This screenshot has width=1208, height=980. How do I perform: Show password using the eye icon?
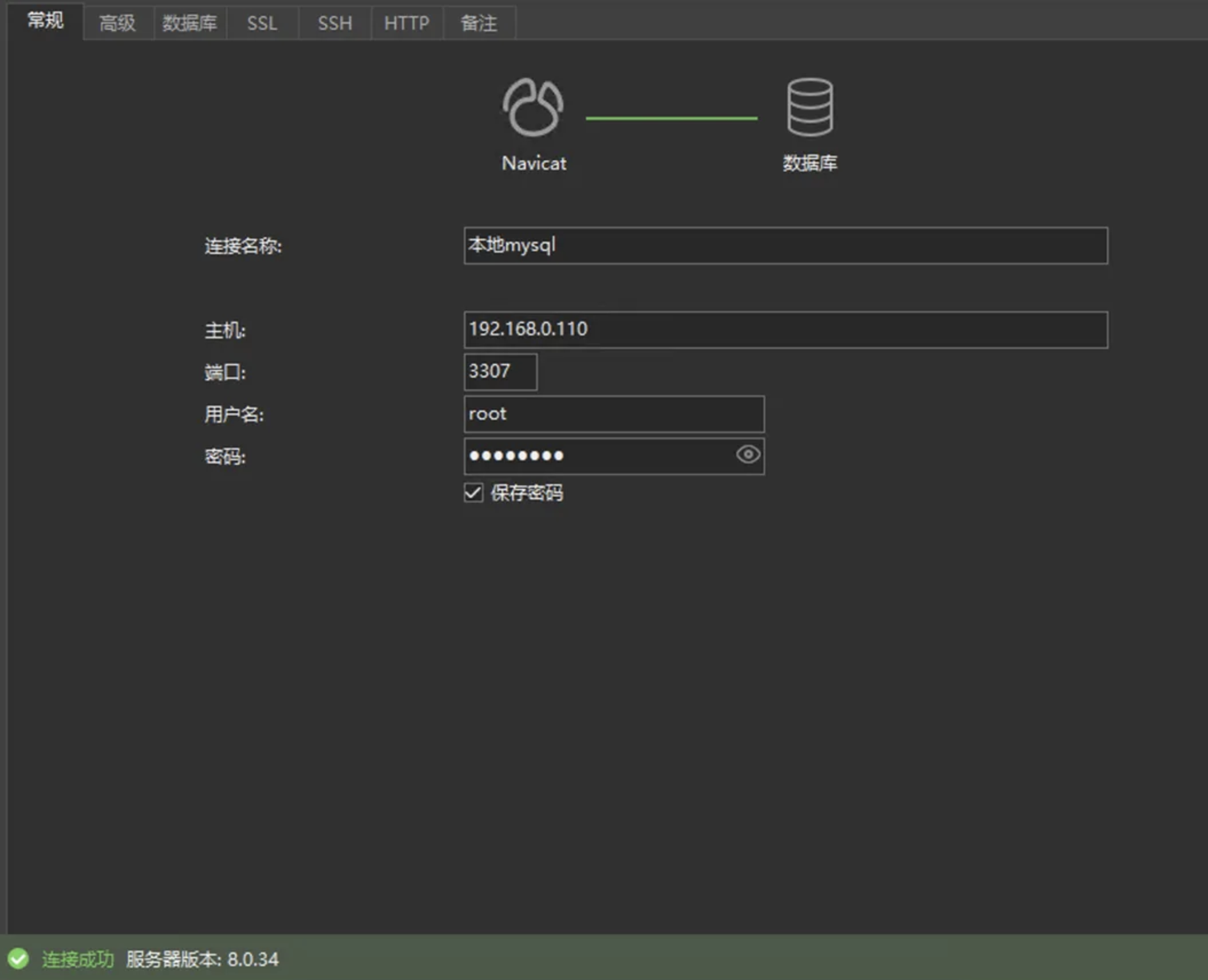coord(748,455)
